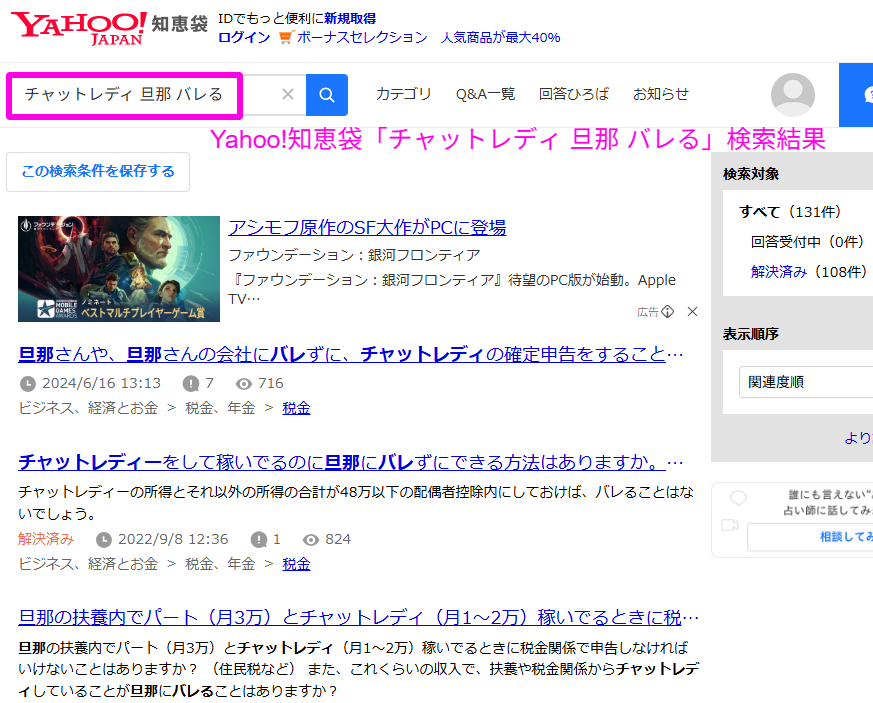Open result 旦那の扶養内でパート（月3万）

coord(359,617)
